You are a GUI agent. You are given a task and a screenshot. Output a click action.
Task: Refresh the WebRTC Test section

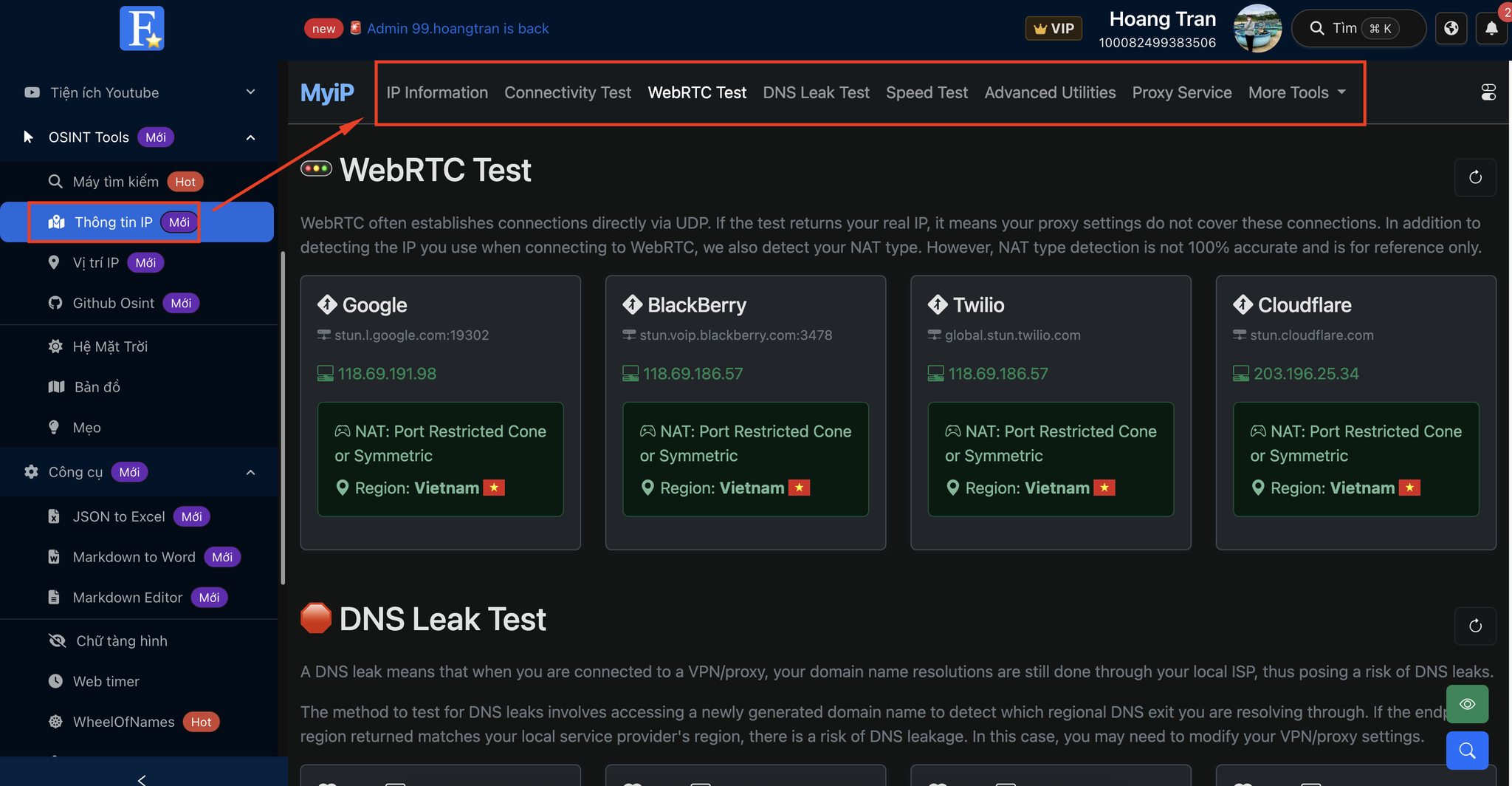click(x=1475, y=177)
